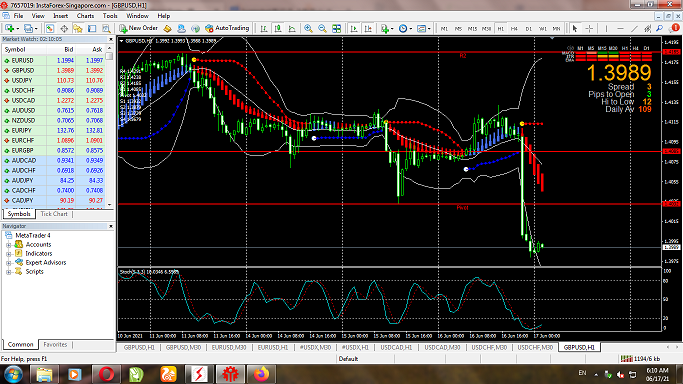The image size is (683, 384).
Task: Zoom out of the chart
Action: point(322,28)
